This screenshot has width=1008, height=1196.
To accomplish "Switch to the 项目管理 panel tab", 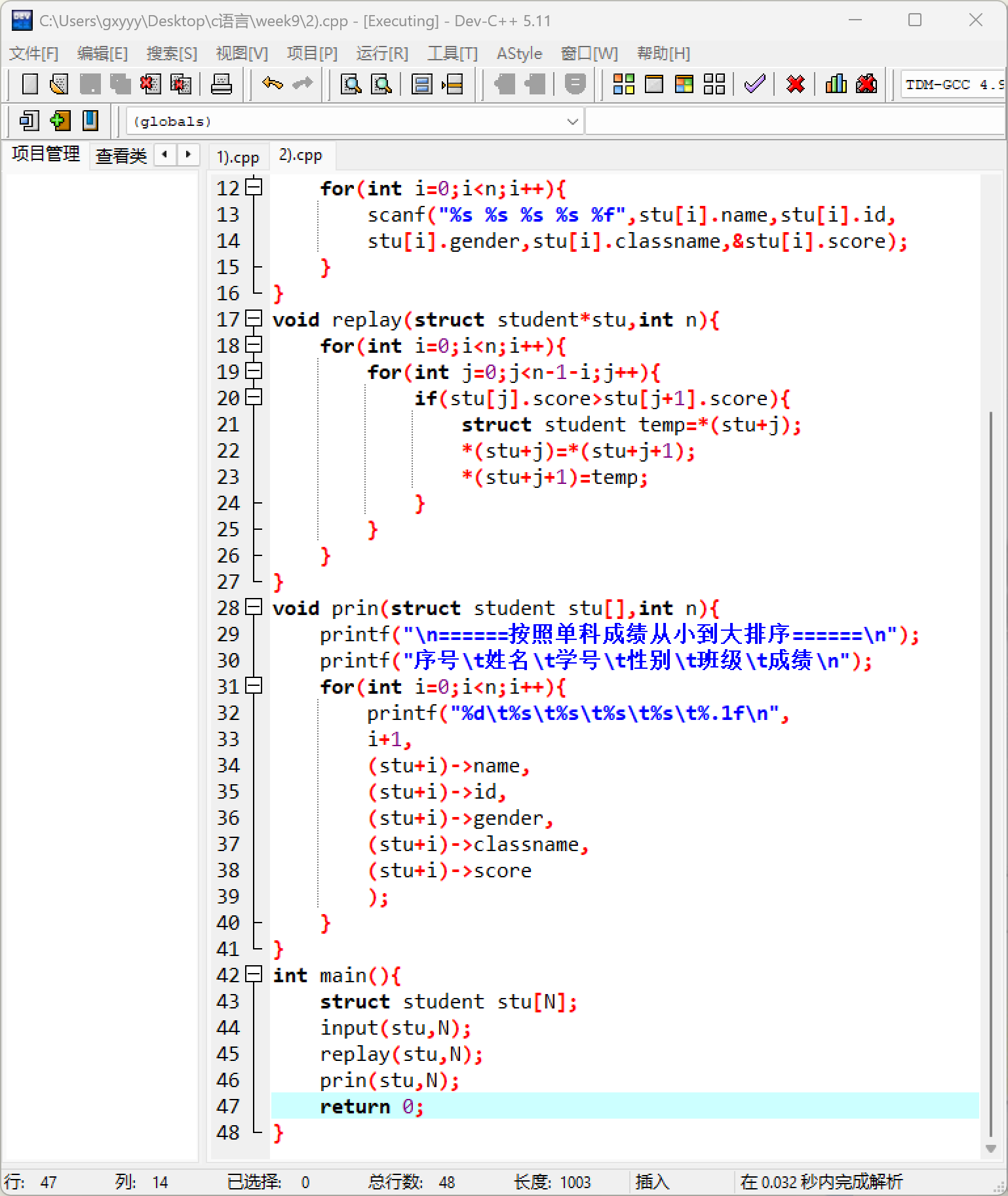I will [46, 154].
